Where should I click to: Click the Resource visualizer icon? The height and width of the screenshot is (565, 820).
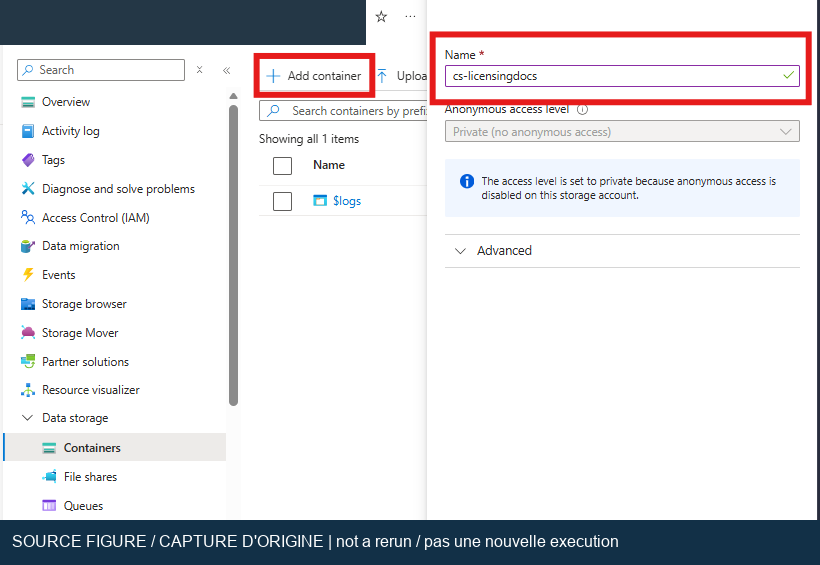pyautogui.click(x=28, y=390)
